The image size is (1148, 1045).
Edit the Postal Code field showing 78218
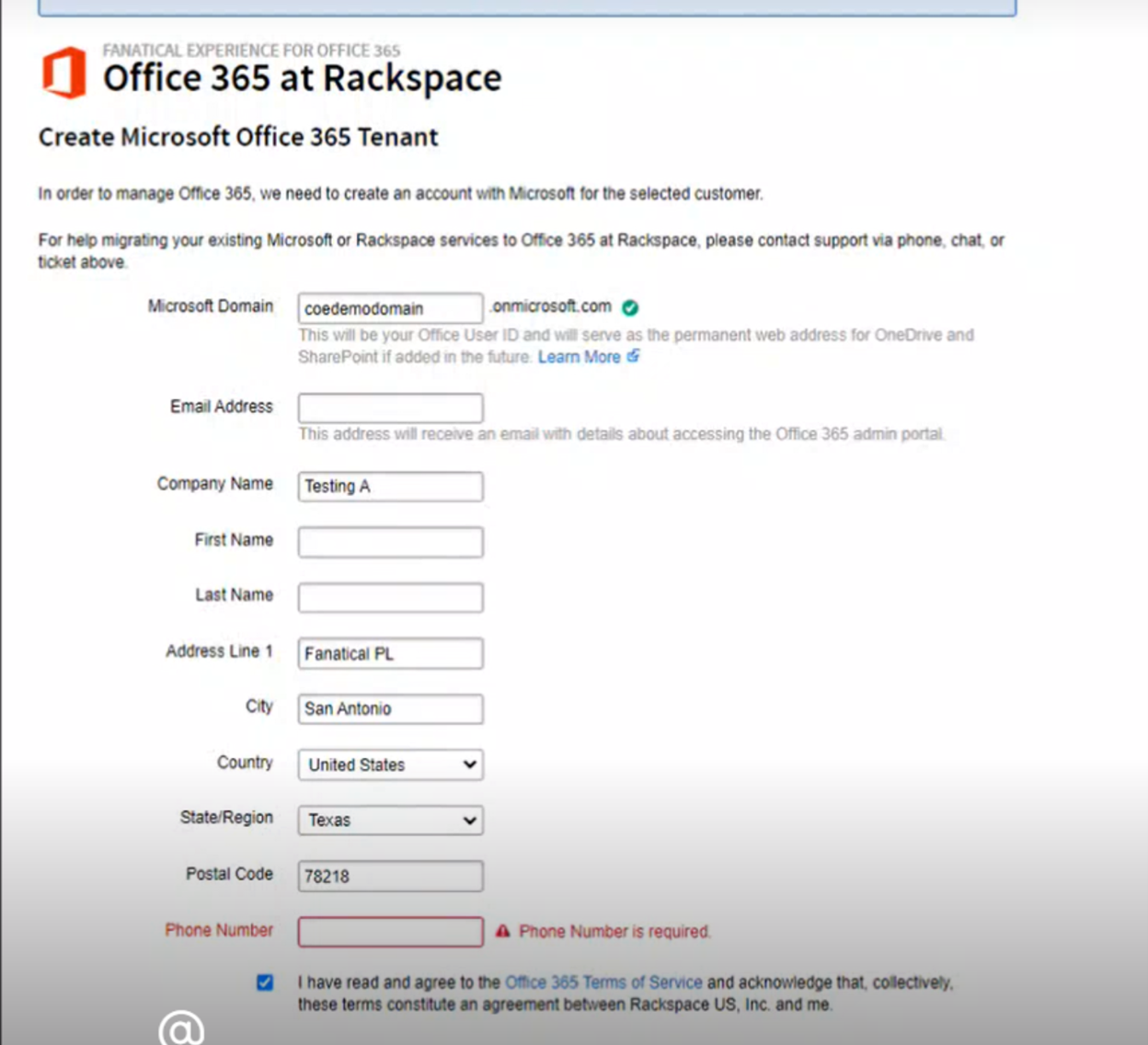pyautogui.click(x=390, y=876)
